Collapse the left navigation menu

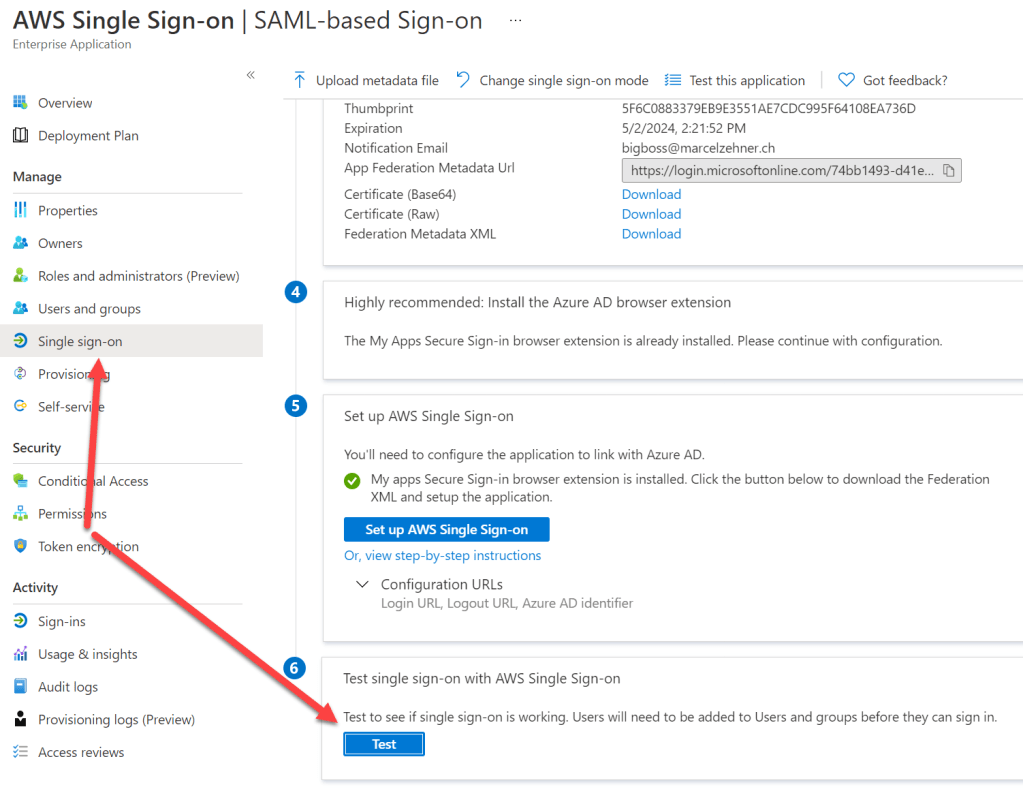[250, 75]
